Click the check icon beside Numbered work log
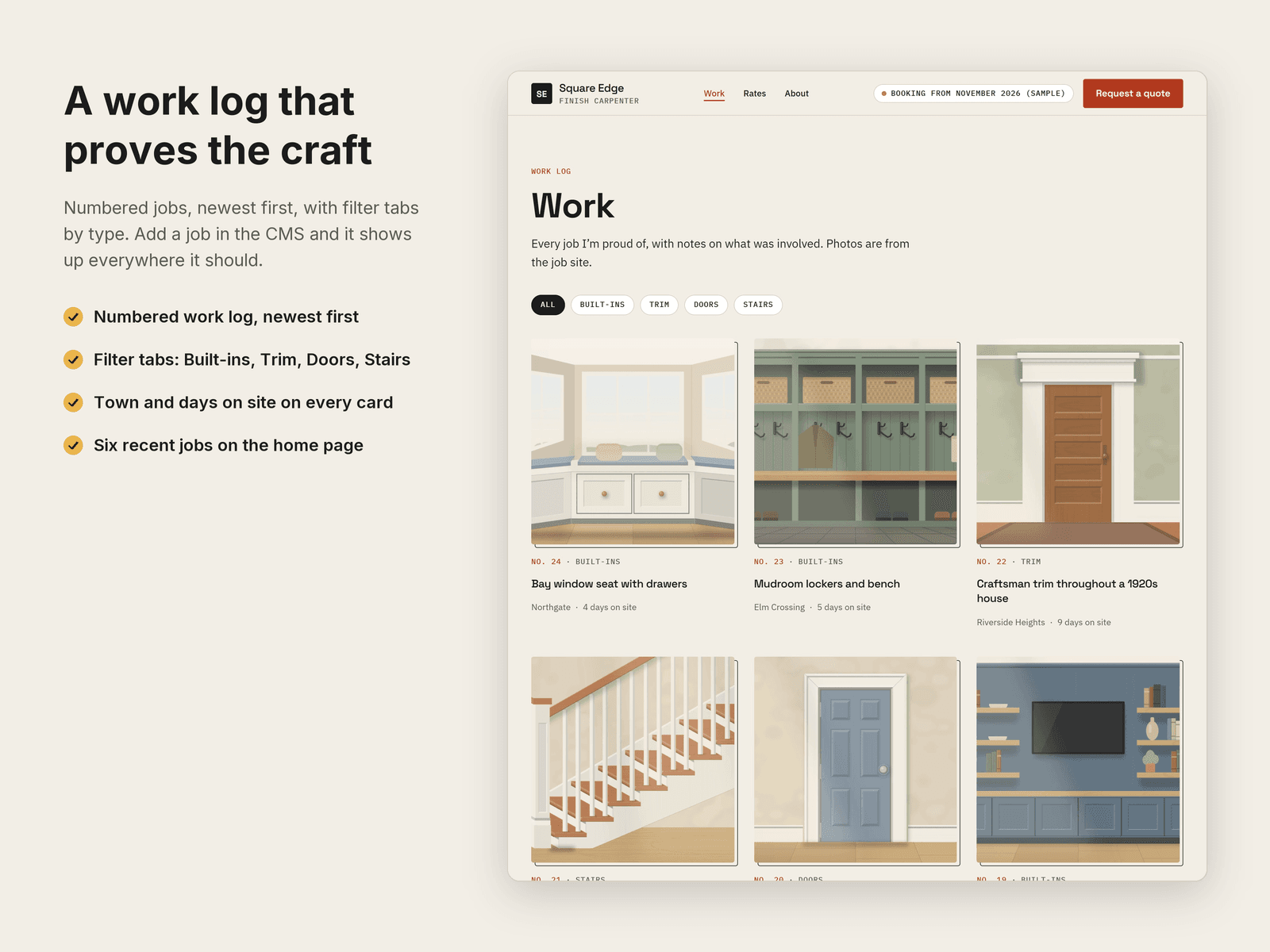 73,317
